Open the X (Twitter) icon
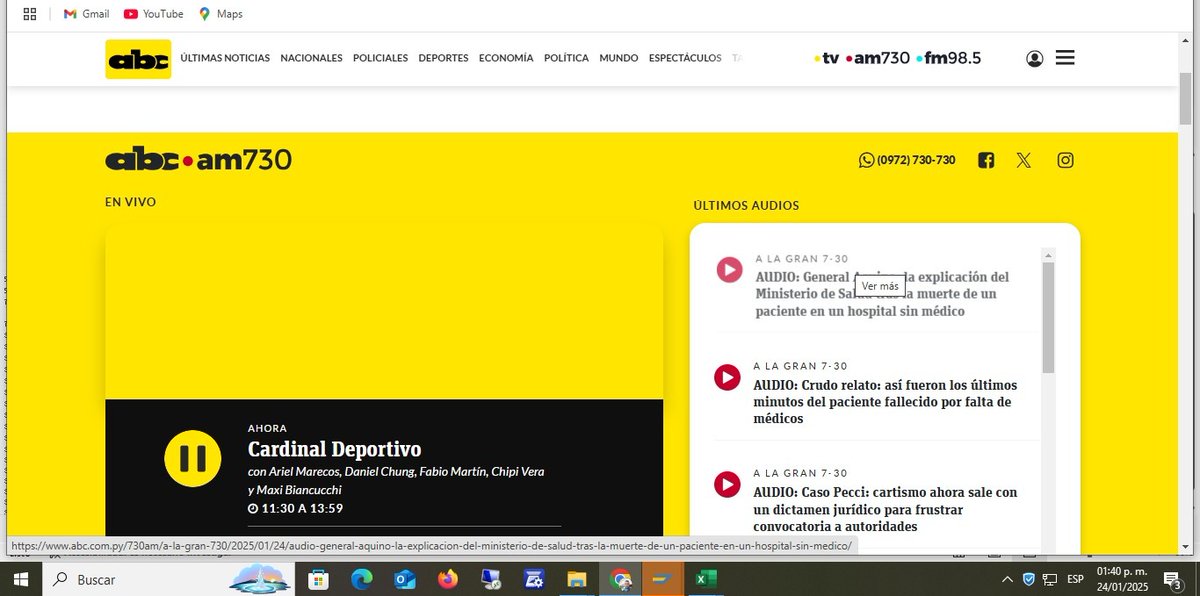This screenshot has height=596, width=1200. coord(1024,160)
